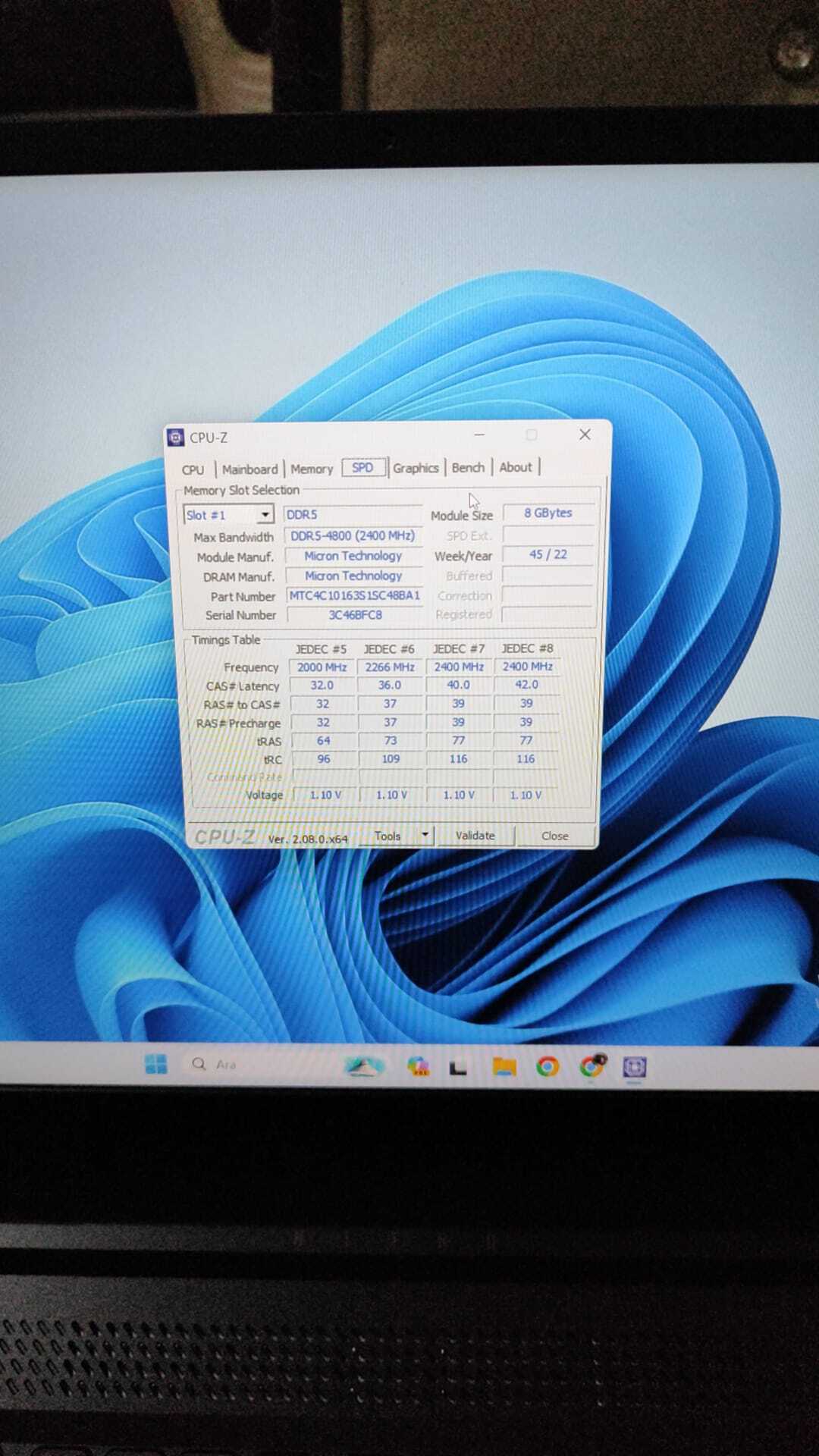Open the second Chrome icon with the profile badge

pos(593,1066)
